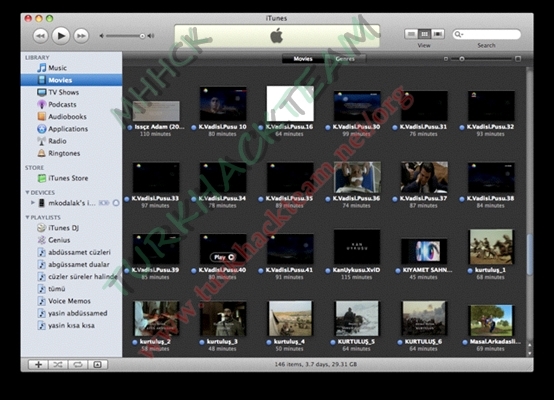Toggle shuffle mode in bottom bar

click(58, 365)
